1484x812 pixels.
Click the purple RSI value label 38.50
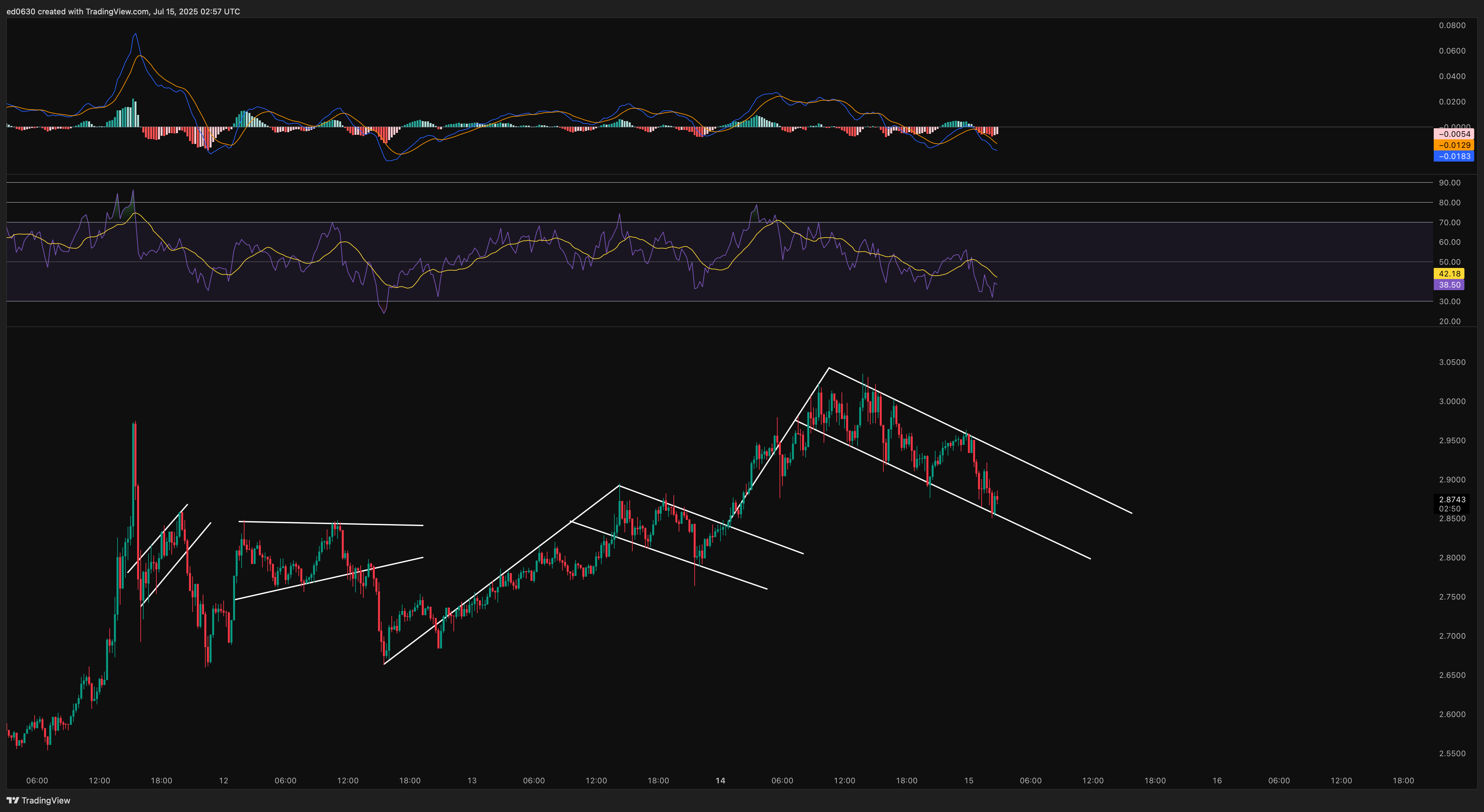point(1449,285)
